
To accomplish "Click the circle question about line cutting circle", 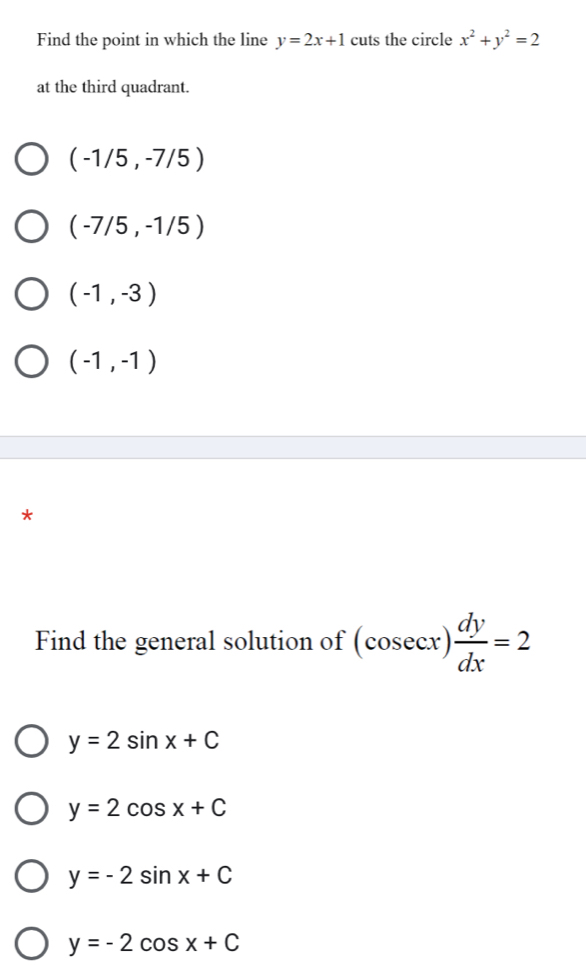I will [x=290, y=62].
